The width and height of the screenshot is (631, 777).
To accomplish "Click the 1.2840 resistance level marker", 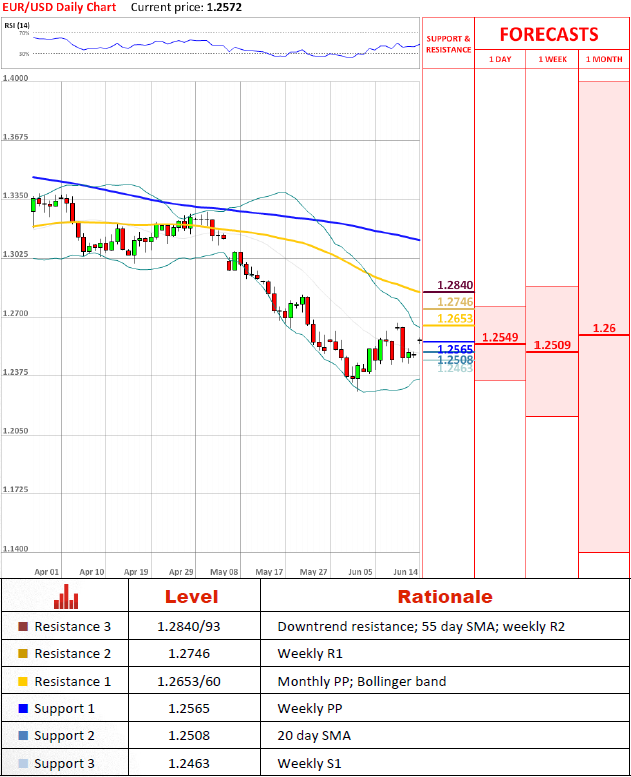I will pos(455,285).
